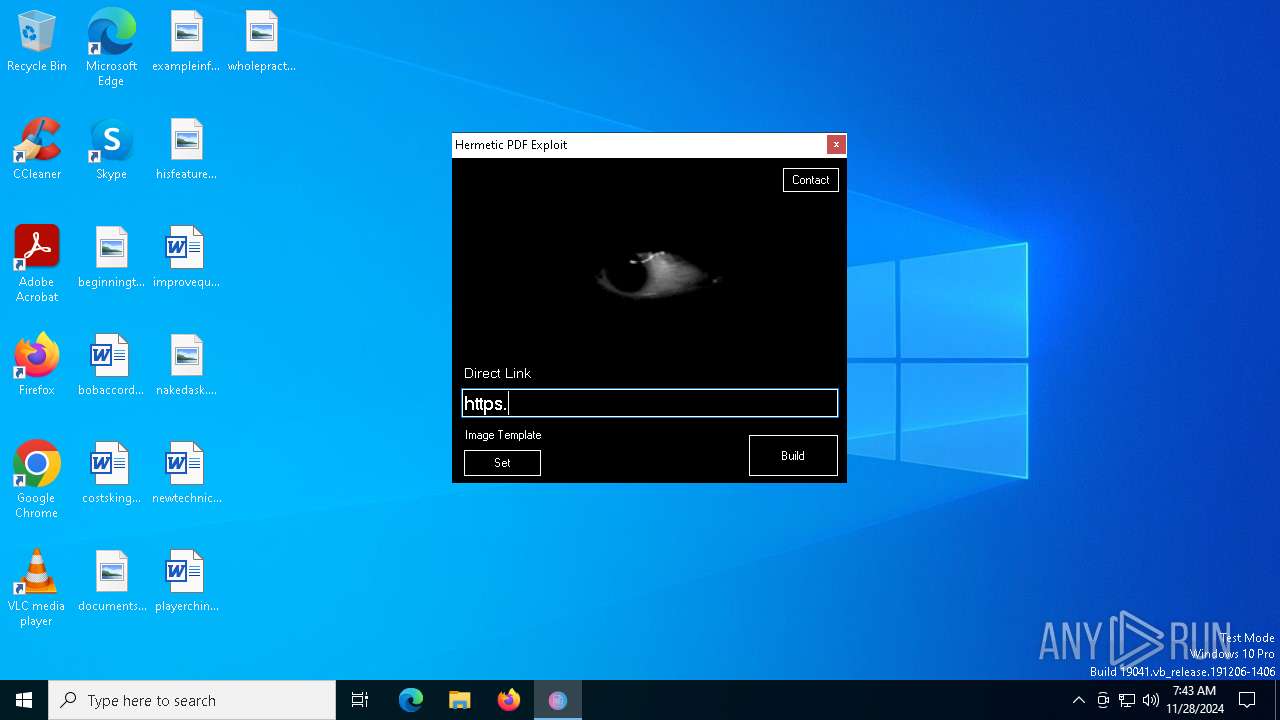Viewport: 1280px width, 720px height.
Task: Click the Set image template button
Action: coord(502,463)
